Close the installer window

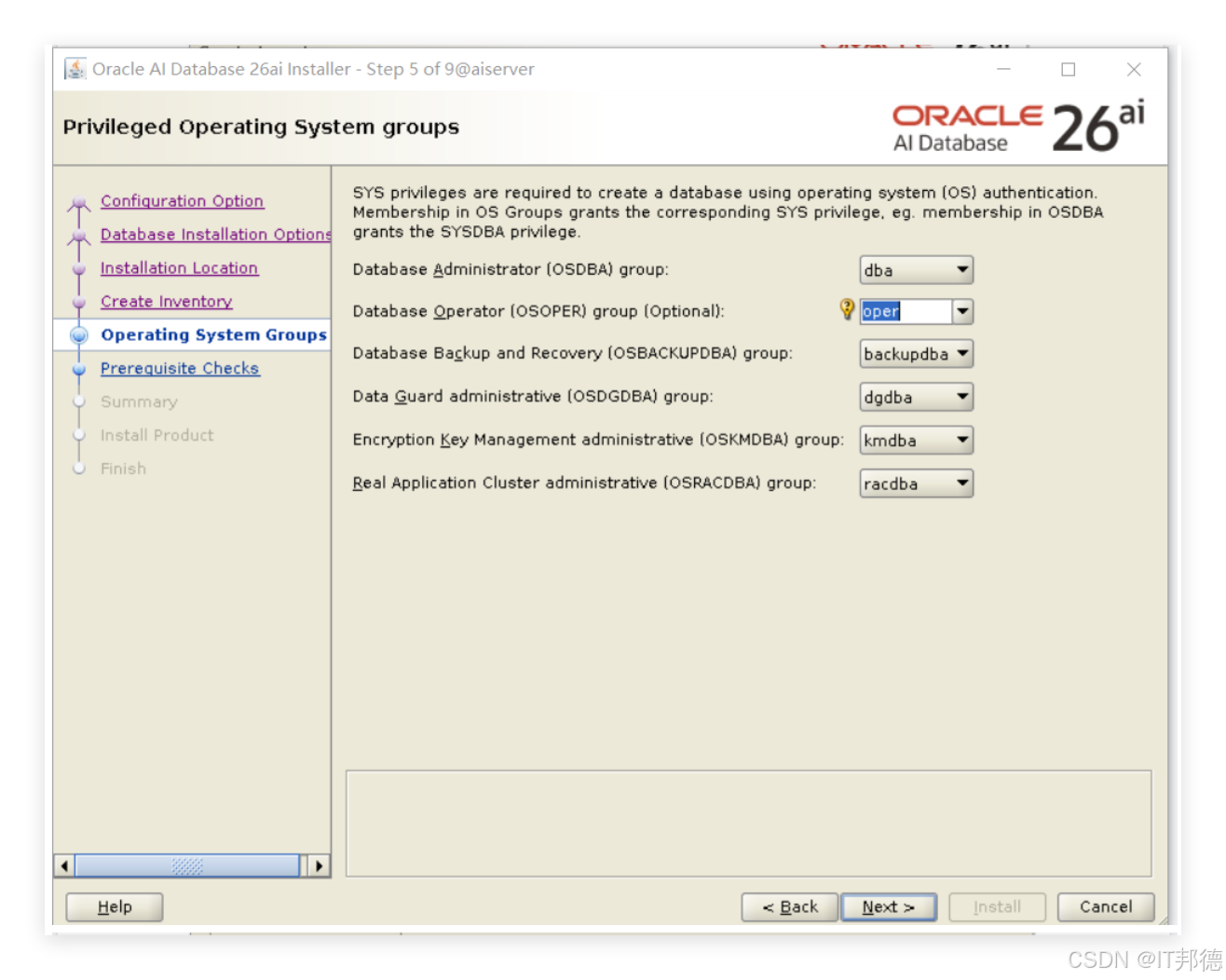point(1134,69)
